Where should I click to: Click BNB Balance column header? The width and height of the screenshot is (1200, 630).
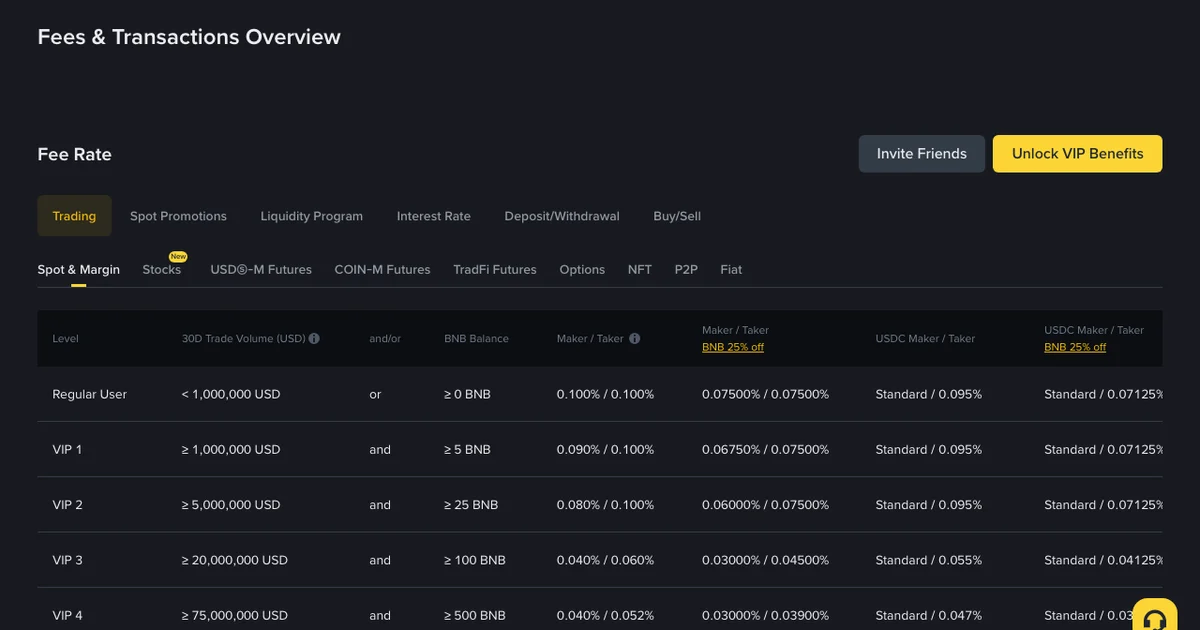(x=476, y=339)
